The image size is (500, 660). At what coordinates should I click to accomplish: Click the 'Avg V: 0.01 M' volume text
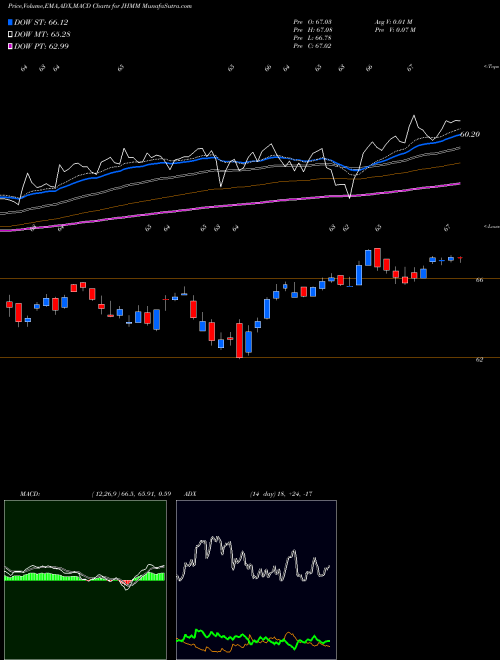pyautogui.click(x=395, y=22)
